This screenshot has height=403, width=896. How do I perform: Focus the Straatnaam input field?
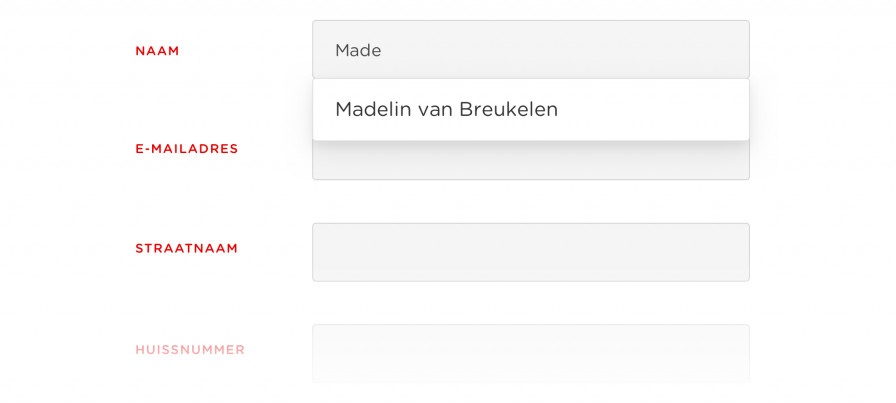[x=530, y=252]
